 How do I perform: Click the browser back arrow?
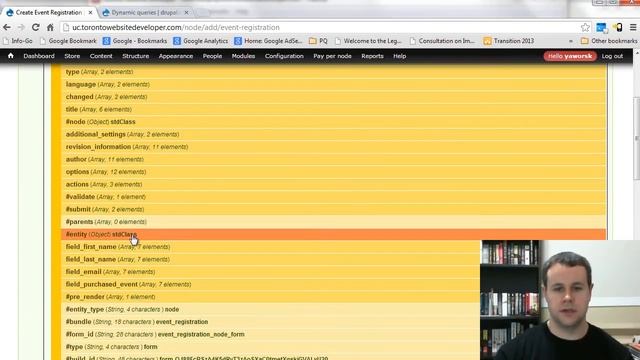(7, 27)
